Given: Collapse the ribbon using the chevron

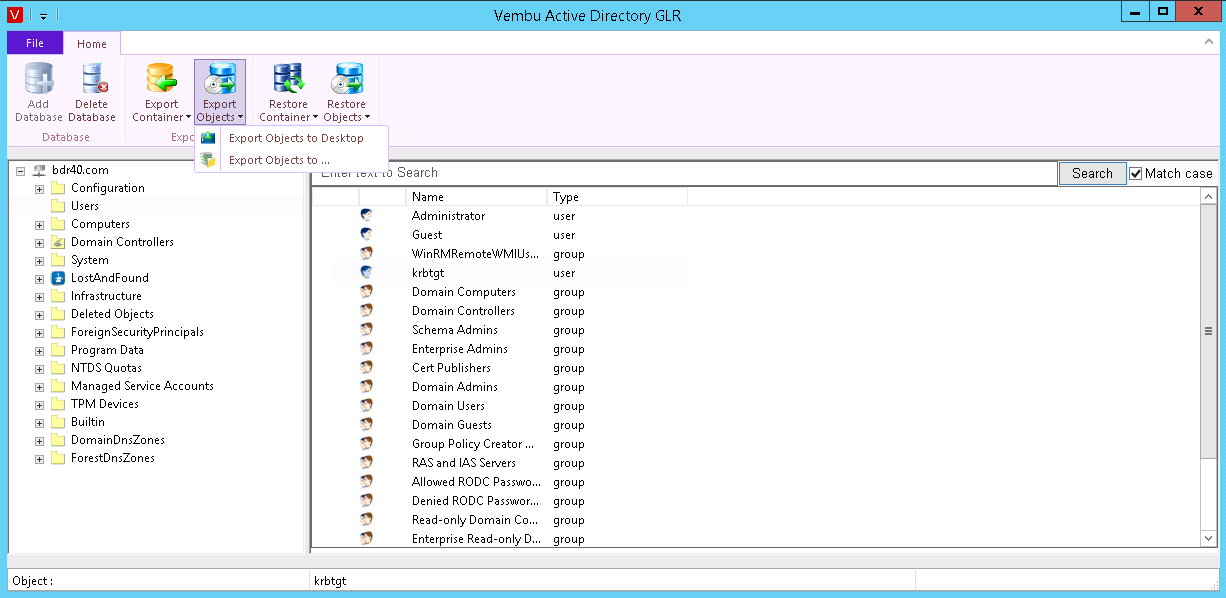Looking at the screenshot, I should [x=1208, y=44].
